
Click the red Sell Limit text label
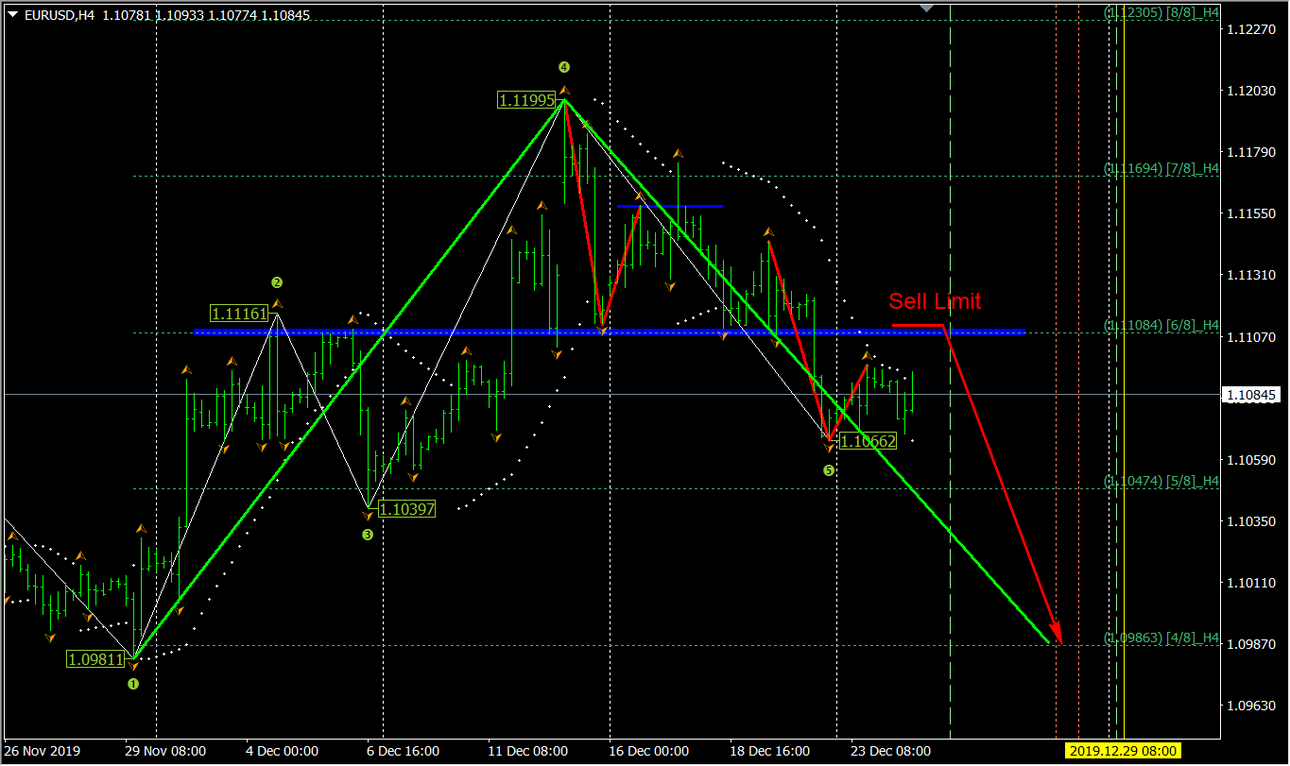coord(935,301)
